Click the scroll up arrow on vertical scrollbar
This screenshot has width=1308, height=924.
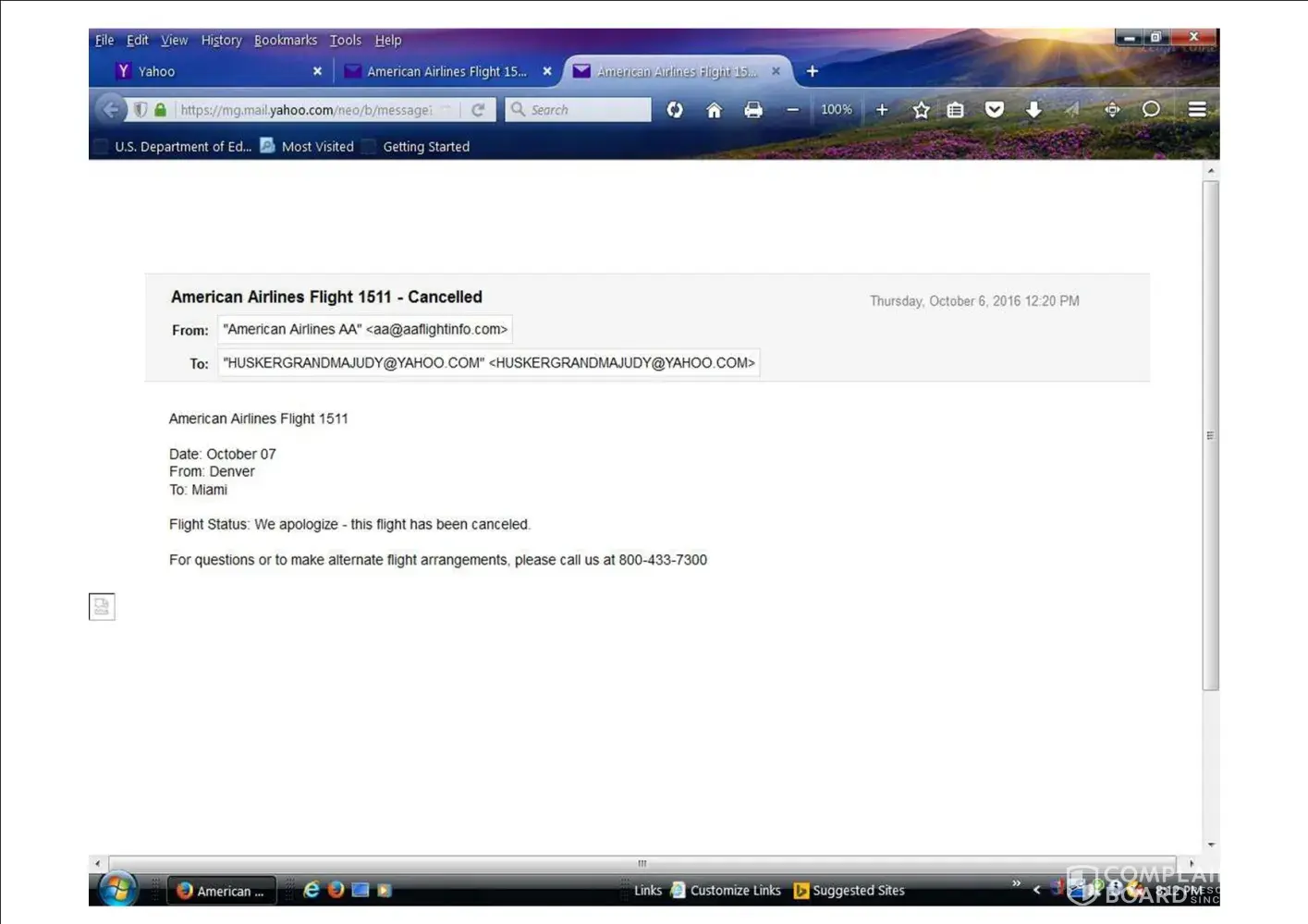tap(1211, 171)
